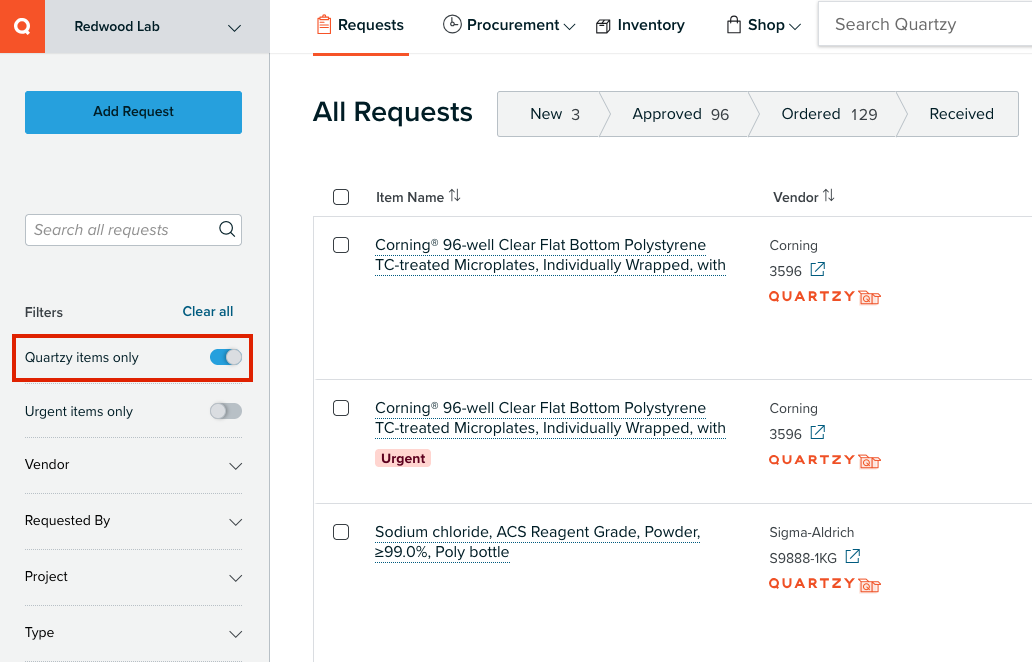Select the New 3 status stage
The width and height of the screenshot is (1032, 662).
coord(554,114)
